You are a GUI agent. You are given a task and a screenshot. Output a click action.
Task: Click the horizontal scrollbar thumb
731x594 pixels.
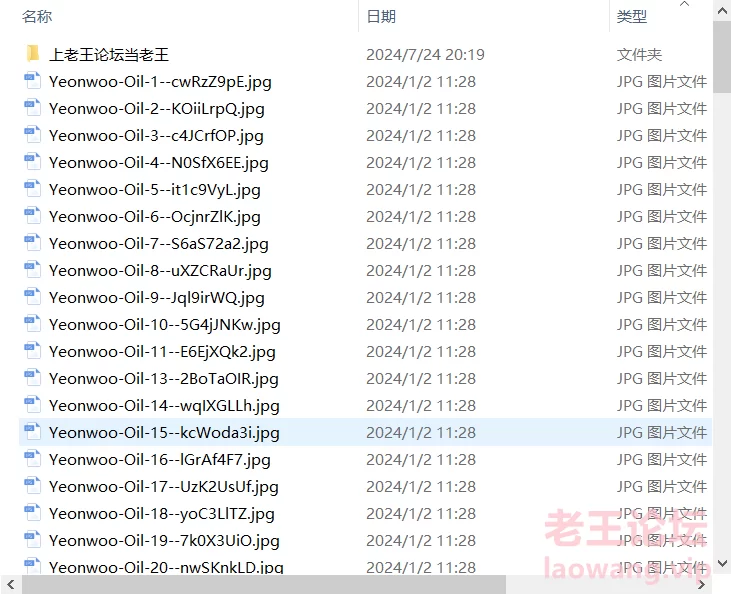pyautogui.click(x=264, y=585)
